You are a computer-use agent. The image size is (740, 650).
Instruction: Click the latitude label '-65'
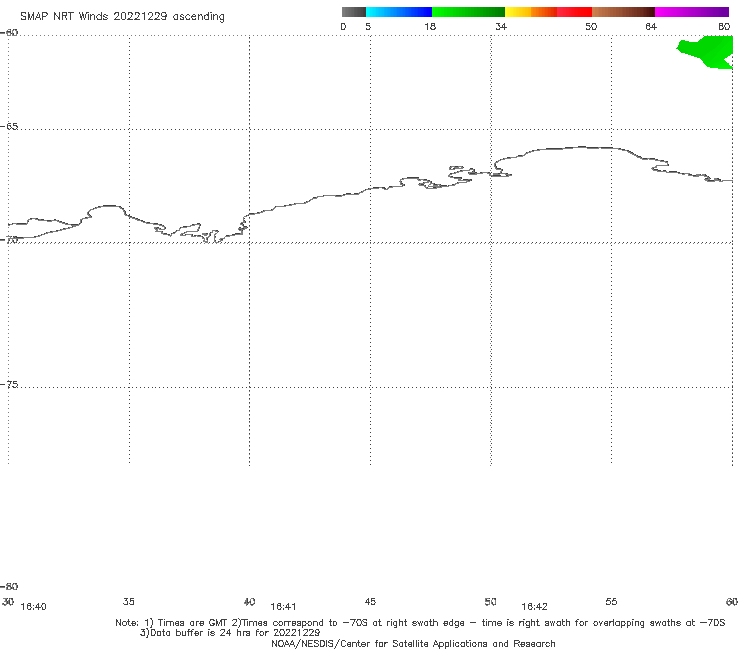coord(9,127)
